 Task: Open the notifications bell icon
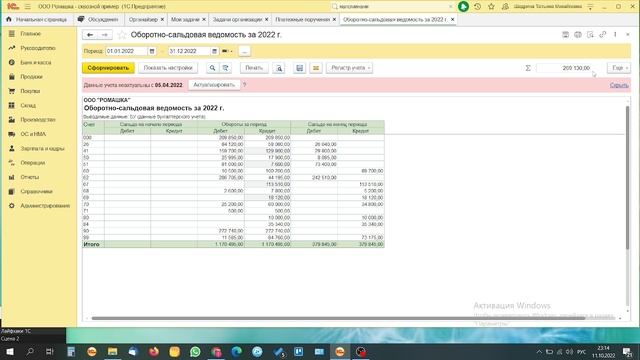coord(505,7)
